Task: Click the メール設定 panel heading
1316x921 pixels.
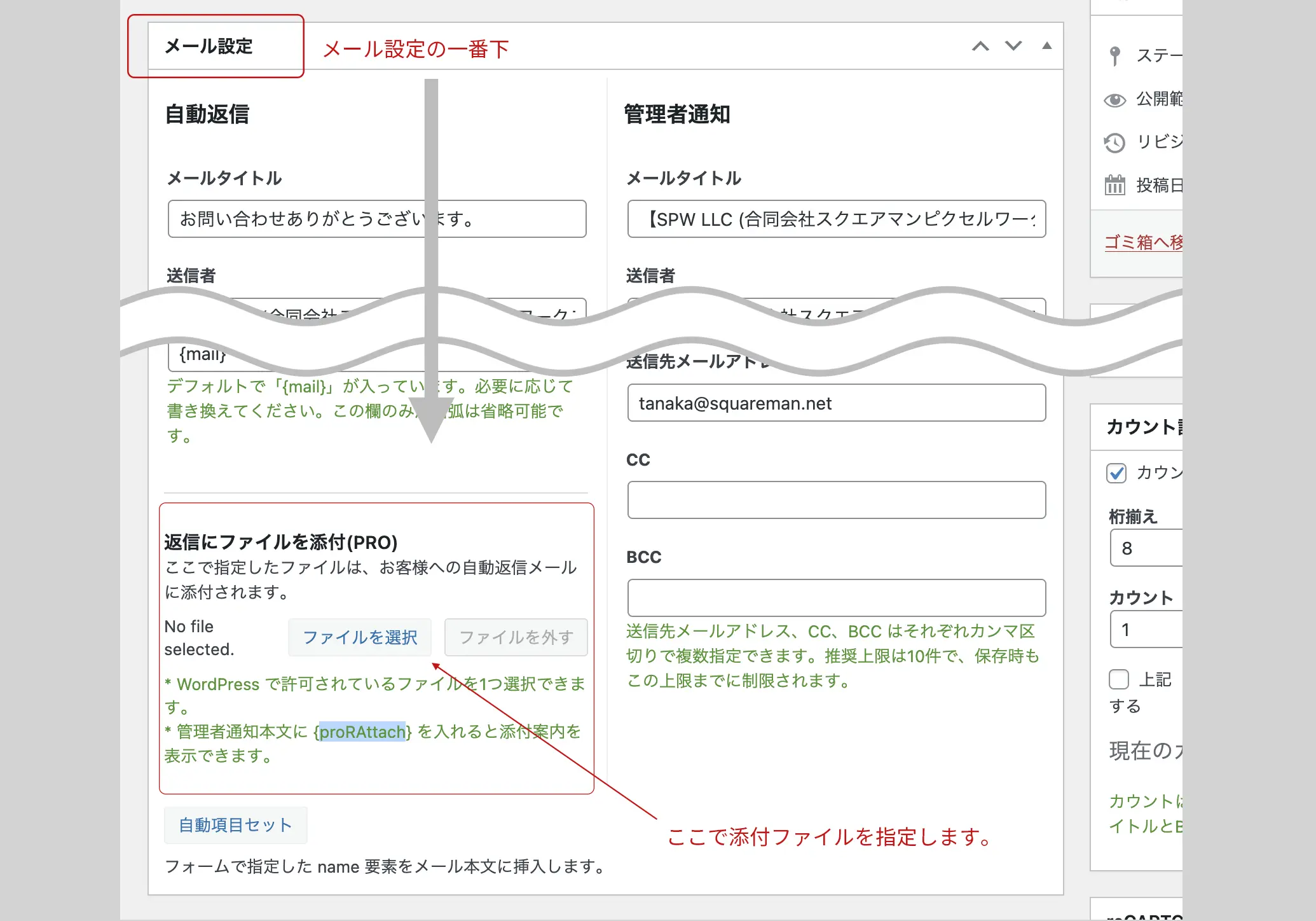Action: coord(209,46)
